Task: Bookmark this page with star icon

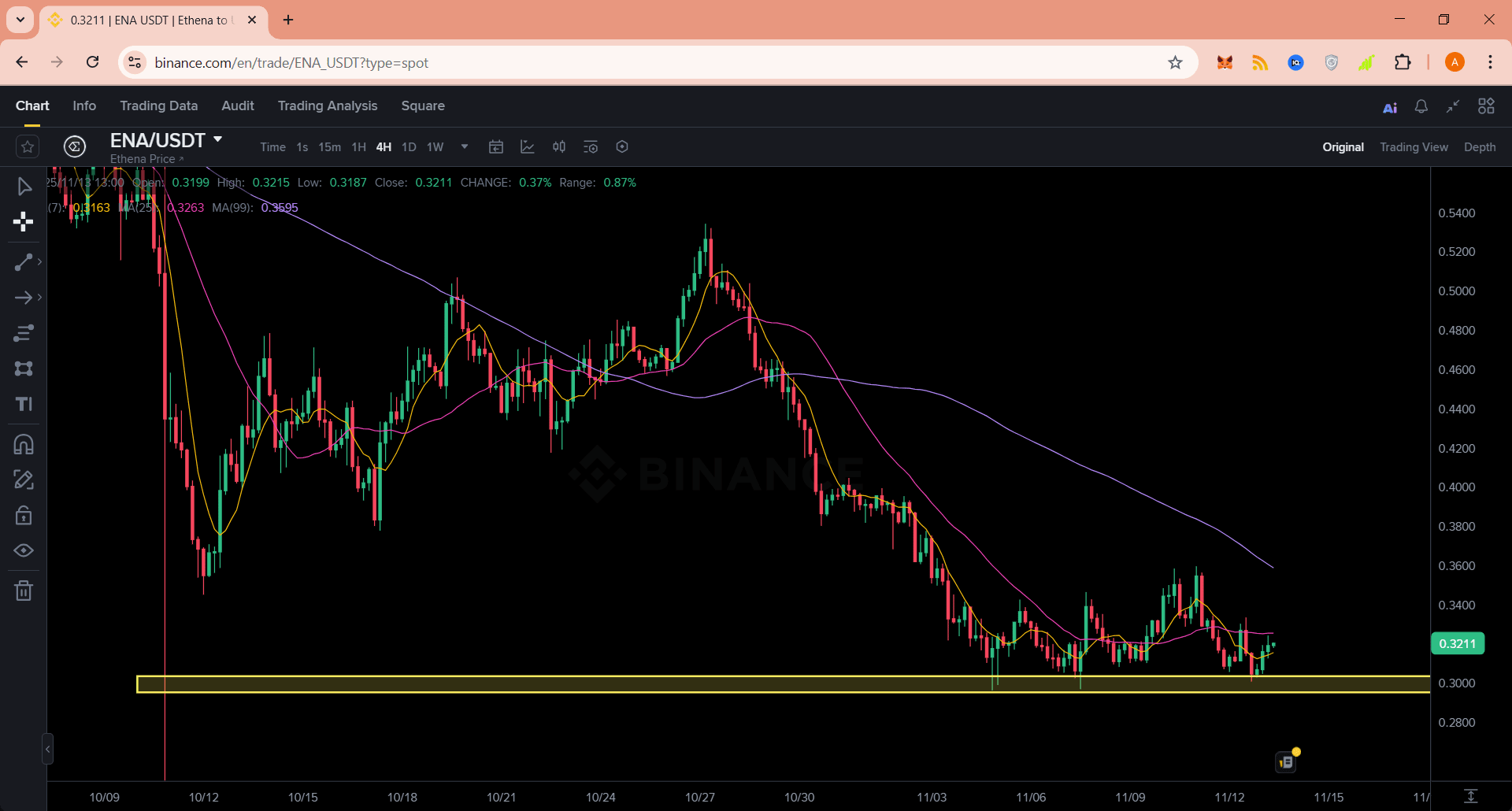Action: 1175,62
